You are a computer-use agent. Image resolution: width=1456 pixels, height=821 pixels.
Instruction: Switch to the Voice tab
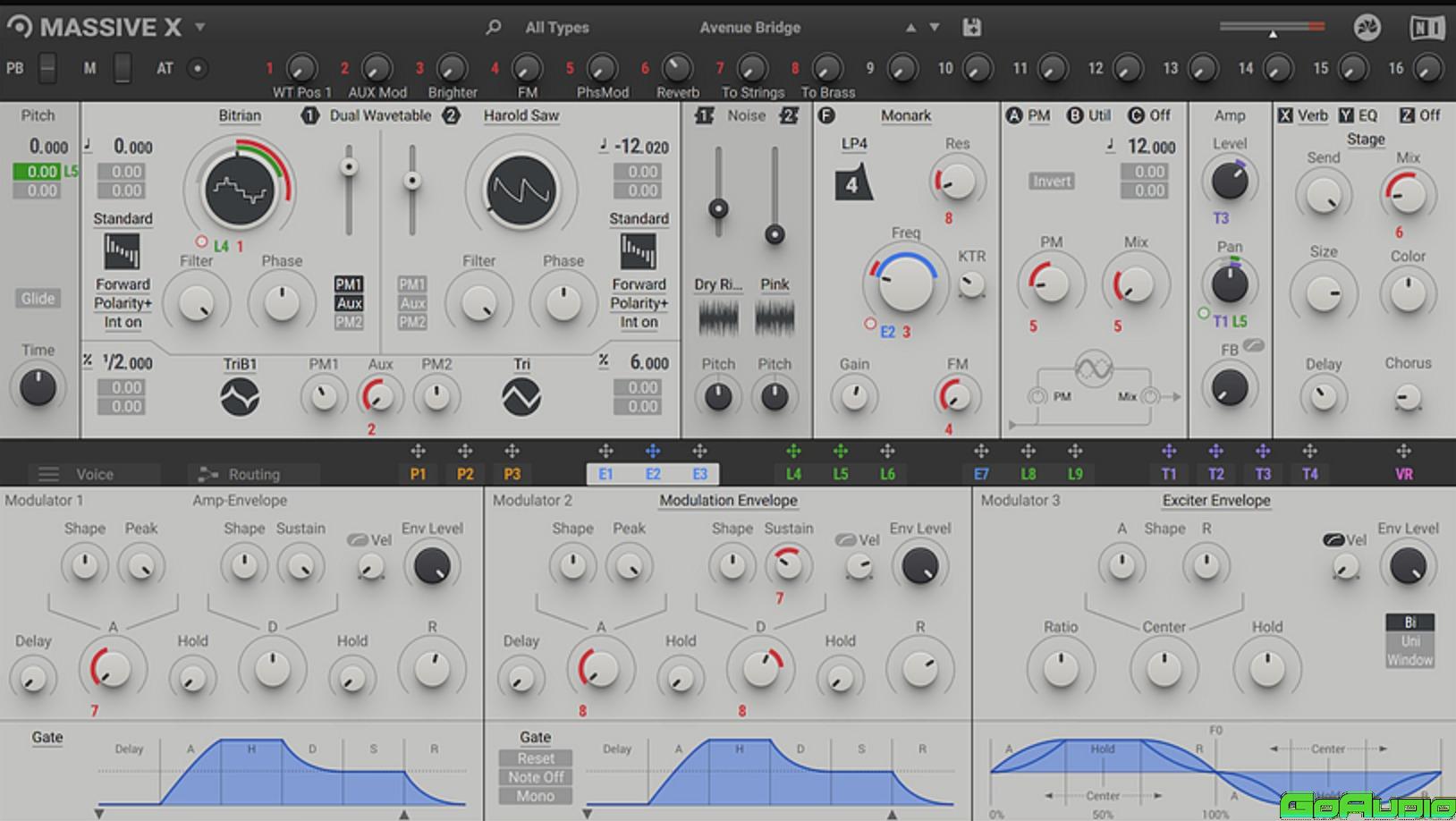click(94, 474)
